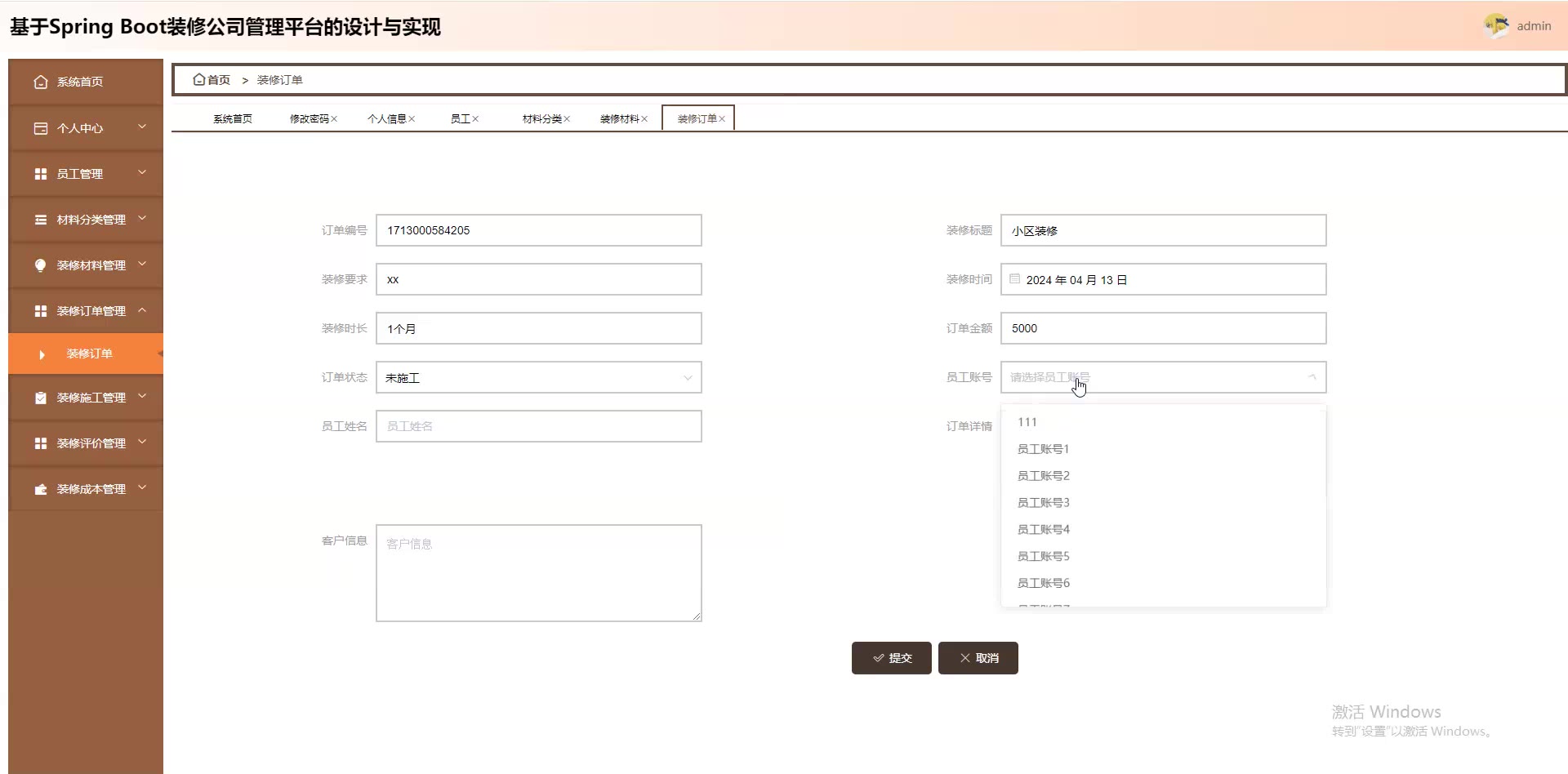Focus the 装修要求 input field
This screenshot has width=1568, height=774.
539,279
